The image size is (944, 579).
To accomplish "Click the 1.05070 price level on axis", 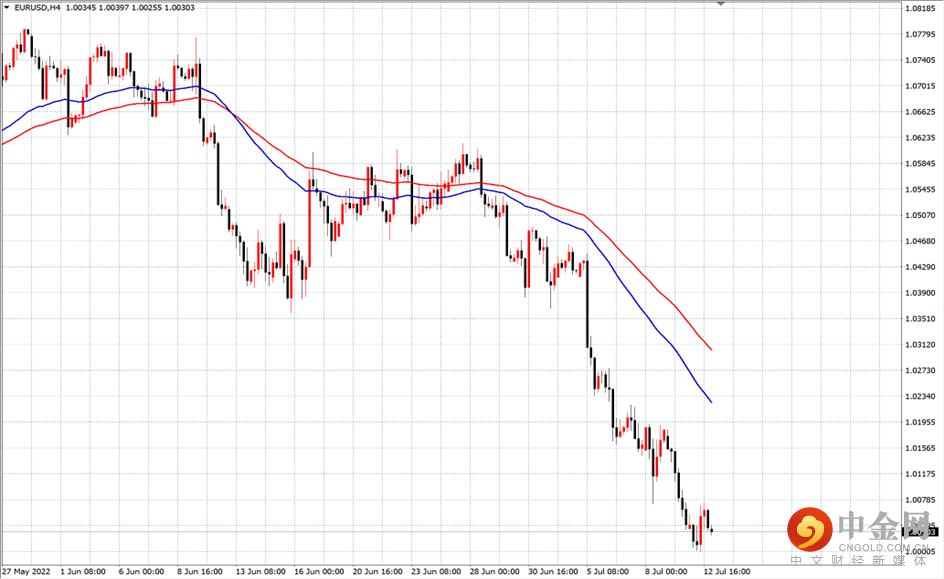I will coord(921,215).
